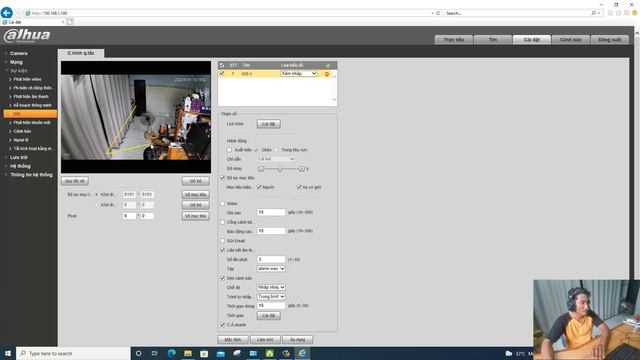The width and height of the screenshot is (640, 360).
Task: Open the Tìm search tab
Action: coord(493,40)
